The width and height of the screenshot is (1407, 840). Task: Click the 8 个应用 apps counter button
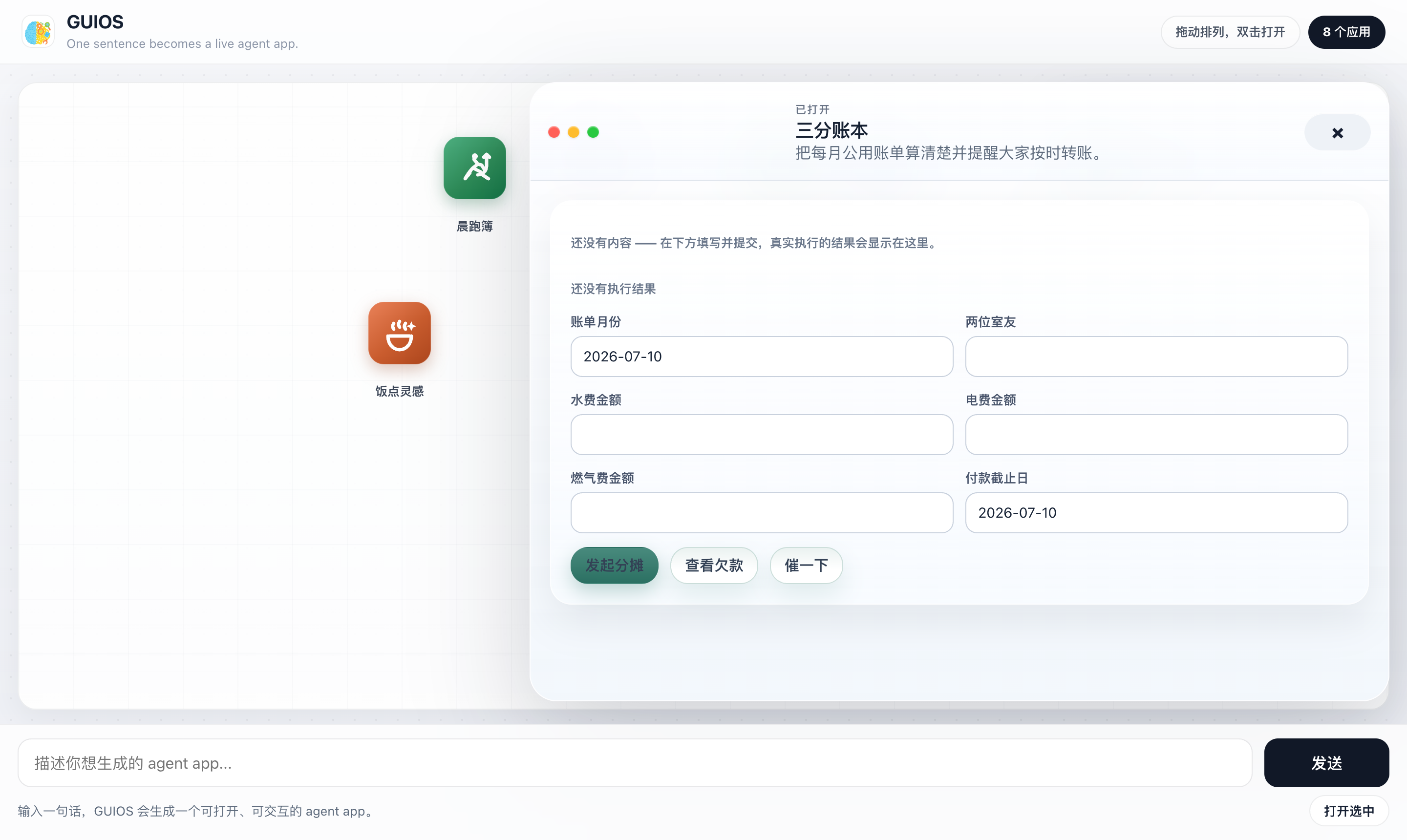pyautogui.click(x=1346, y=32)
